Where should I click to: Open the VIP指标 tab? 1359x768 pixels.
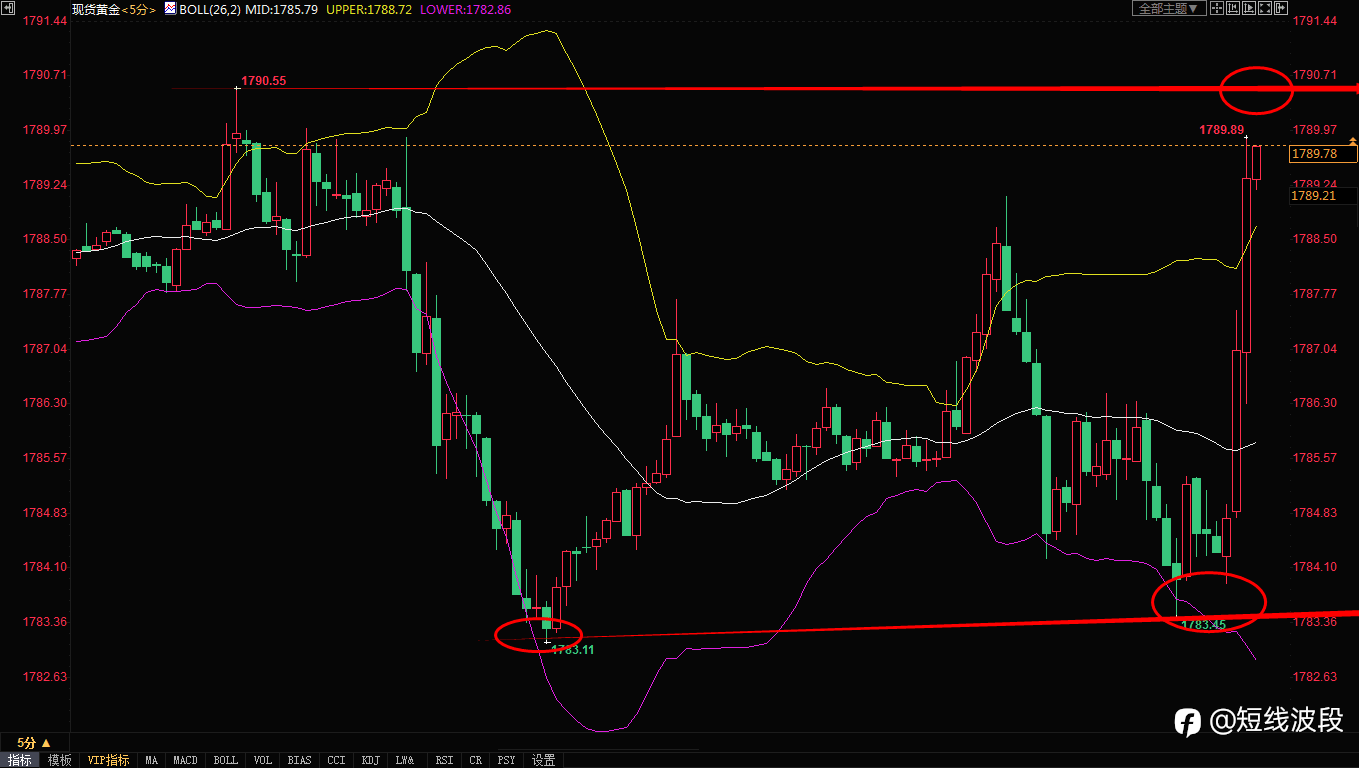click(108, 760)
